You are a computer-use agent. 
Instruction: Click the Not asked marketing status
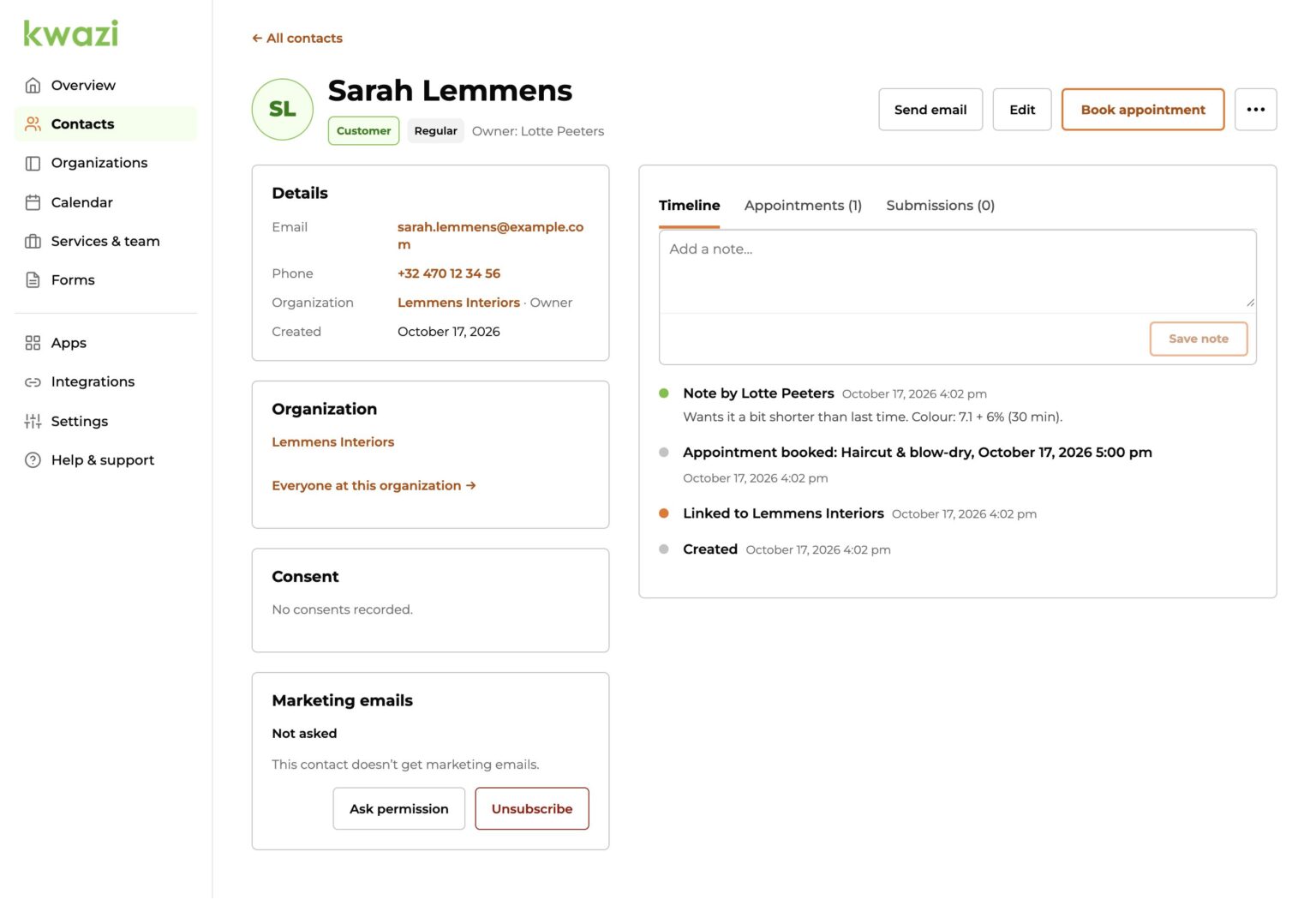(x=304, y=734)
